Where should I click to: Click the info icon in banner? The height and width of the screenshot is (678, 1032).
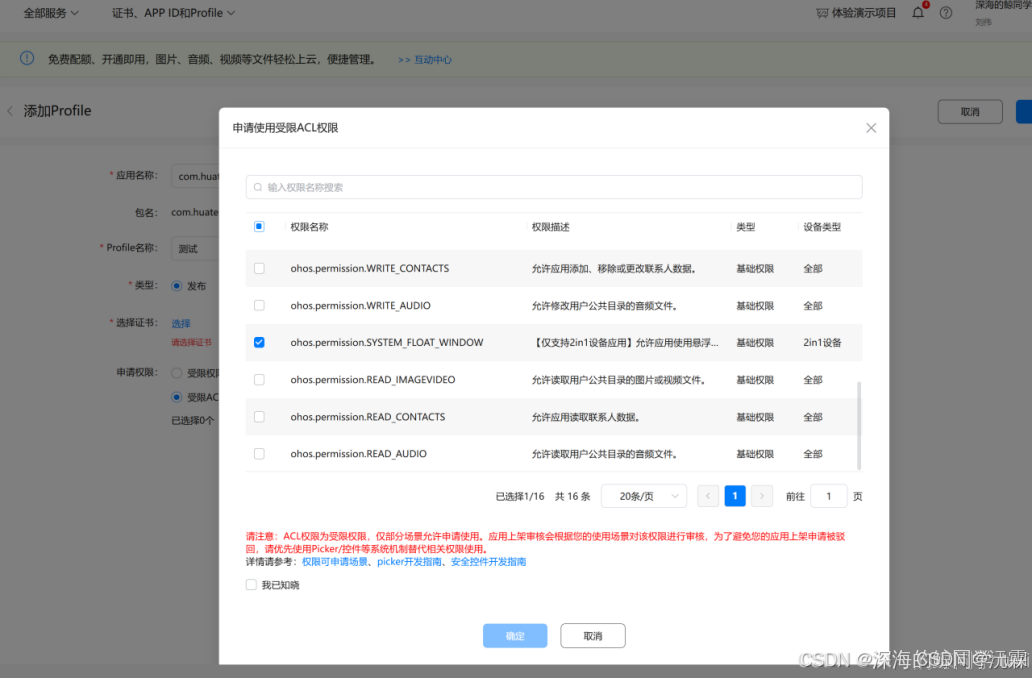(27, 59)
